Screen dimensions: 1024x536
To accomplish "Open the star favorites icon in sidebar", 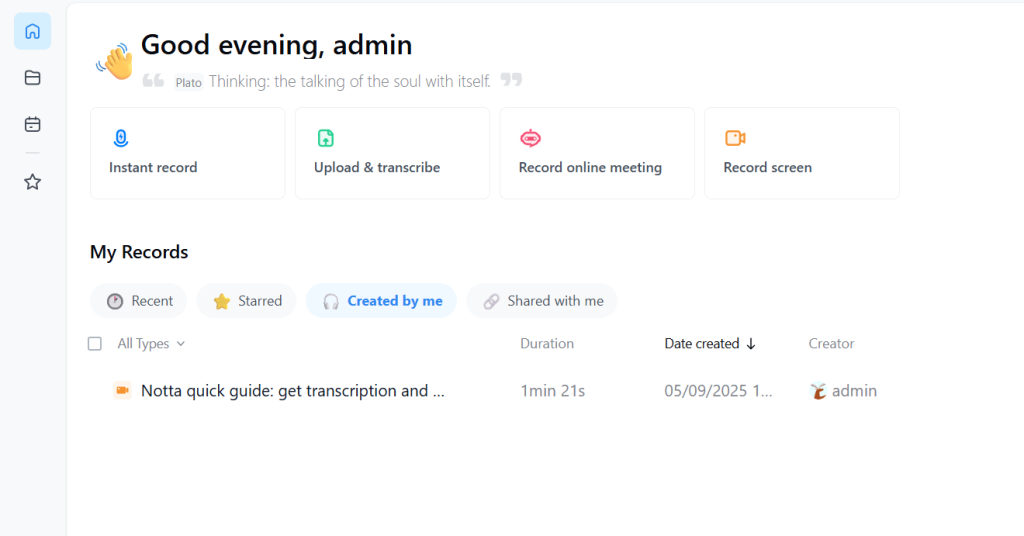I will click(33, 181).
